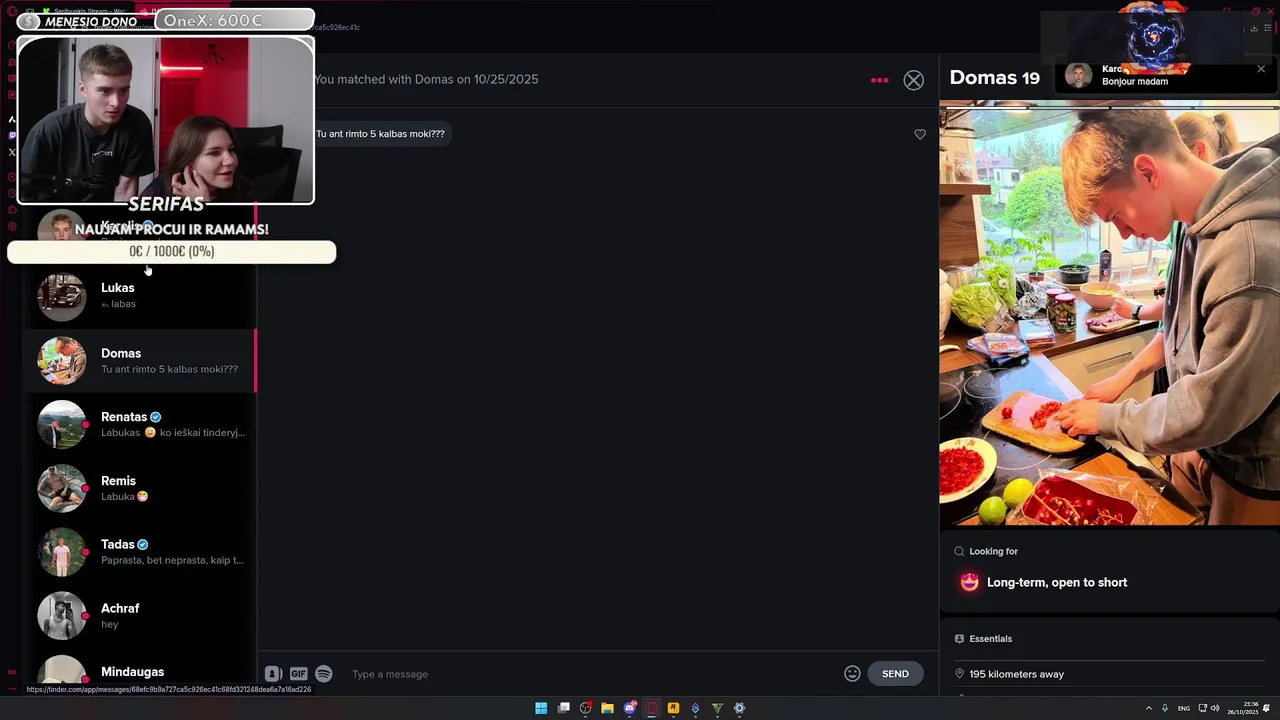Screen dimensions: 1280x720
Task: Click the microphone icon in the system tray
Action: click(1165, 708)
